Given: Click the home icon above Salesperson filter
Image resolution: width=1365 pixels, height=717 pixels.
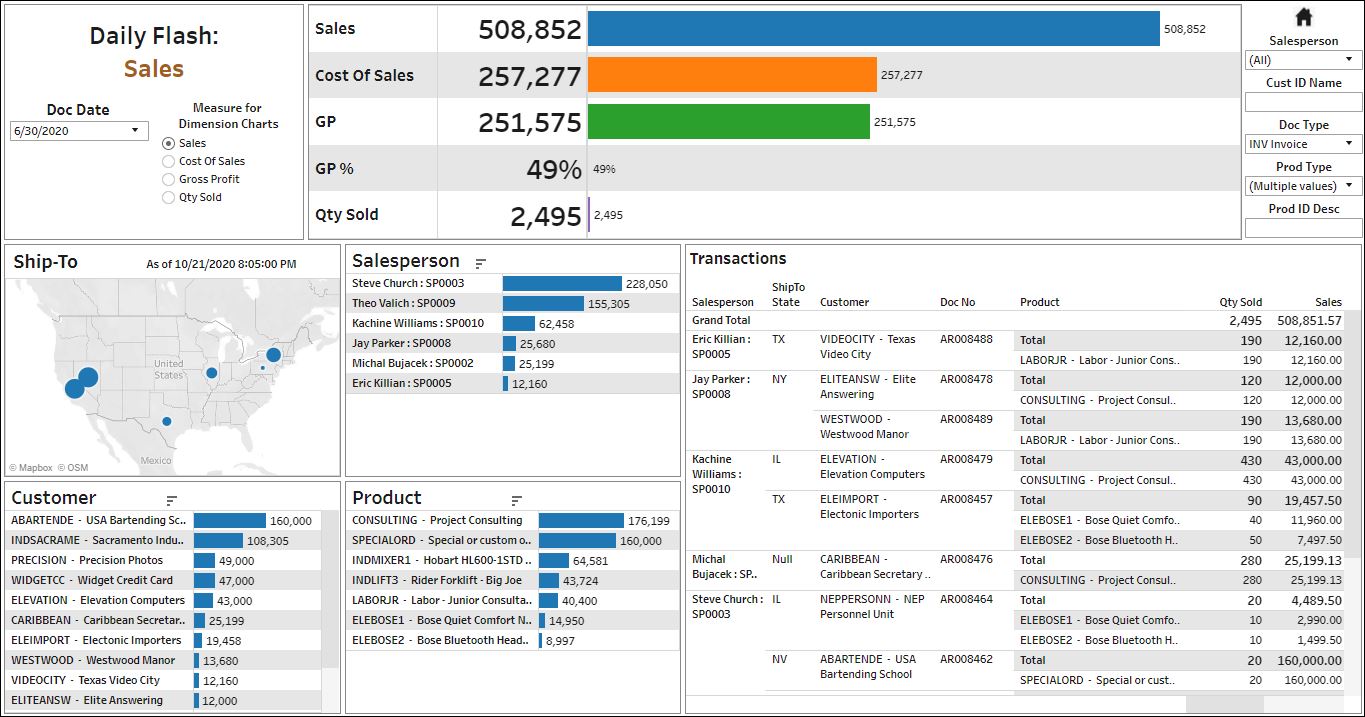Looking at the screenshot, I should point(1303,17).
